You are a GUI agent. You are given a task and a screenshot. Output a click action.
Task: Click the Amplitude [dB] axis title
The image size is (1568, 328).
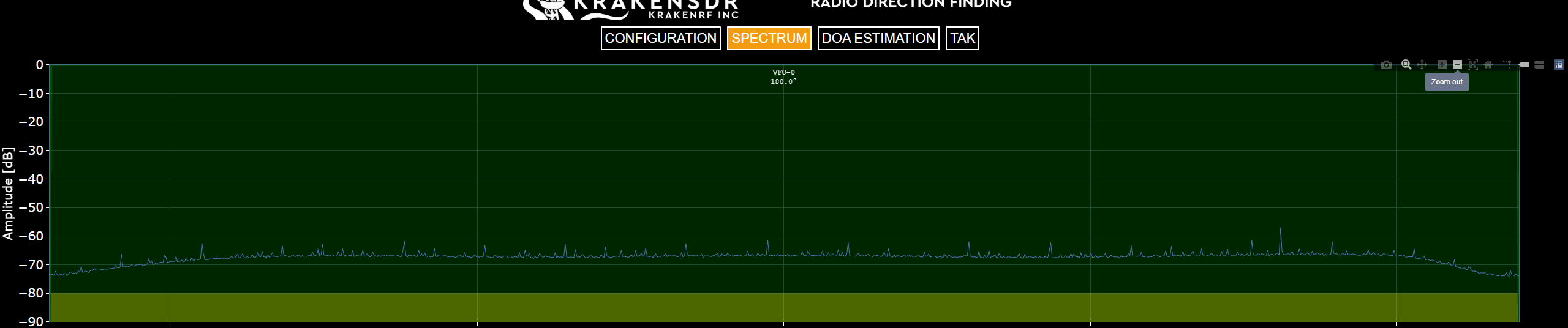point(8,193)
